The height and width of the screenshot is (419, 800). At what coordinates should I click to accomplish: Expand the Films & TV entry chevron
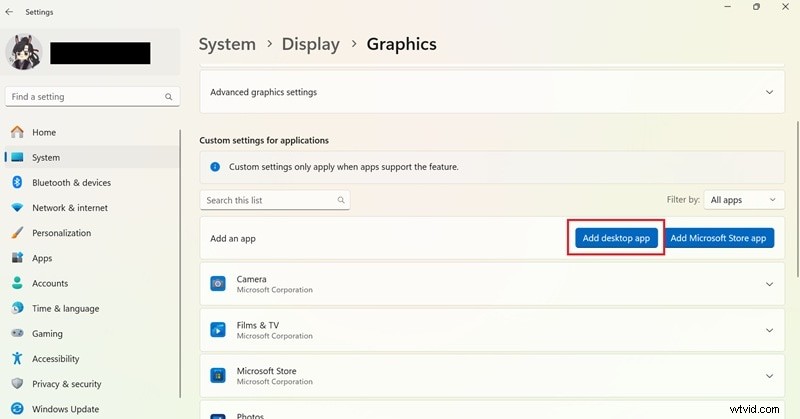(x=769, y=330)
